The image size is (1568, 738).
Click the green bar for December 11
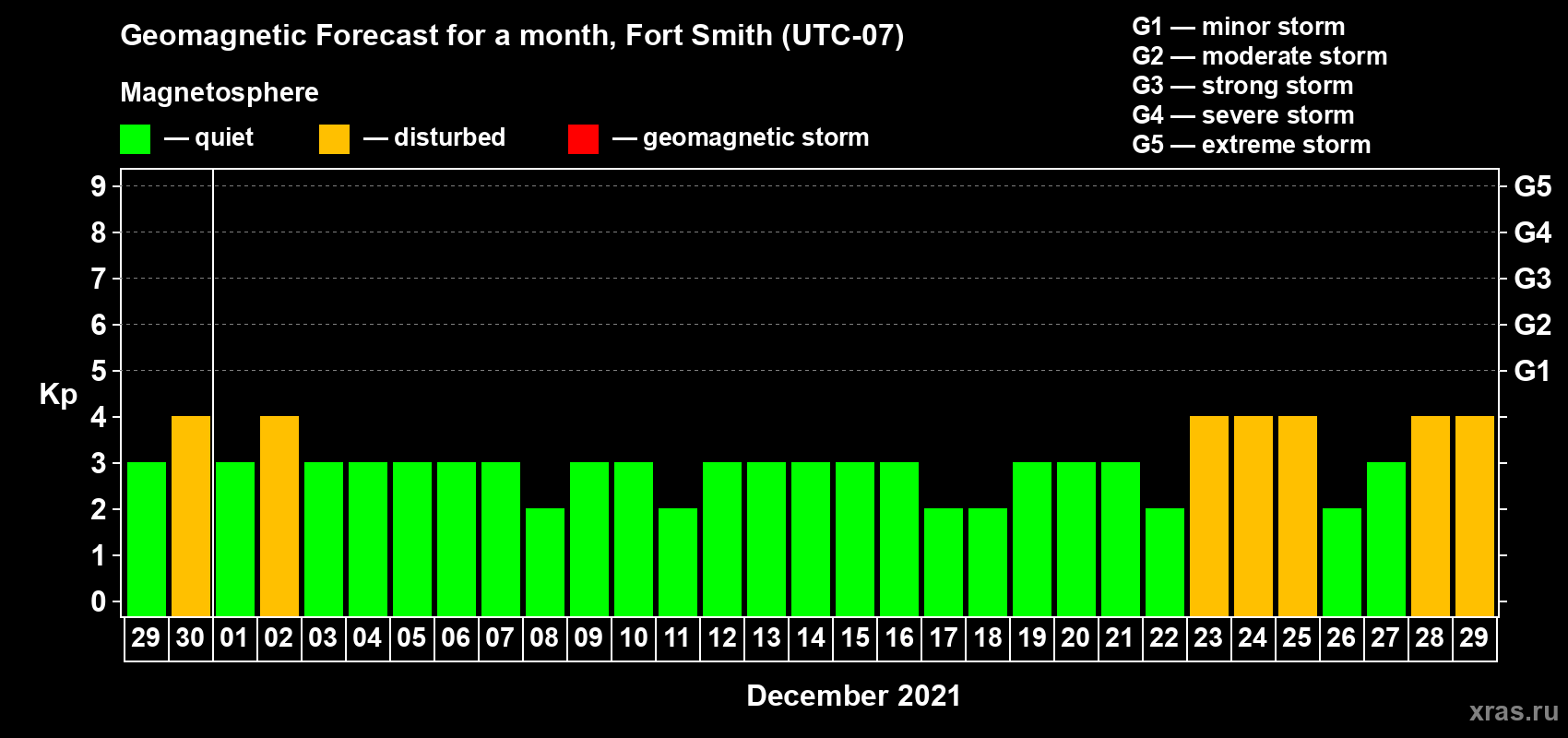[x=678, y=563]
